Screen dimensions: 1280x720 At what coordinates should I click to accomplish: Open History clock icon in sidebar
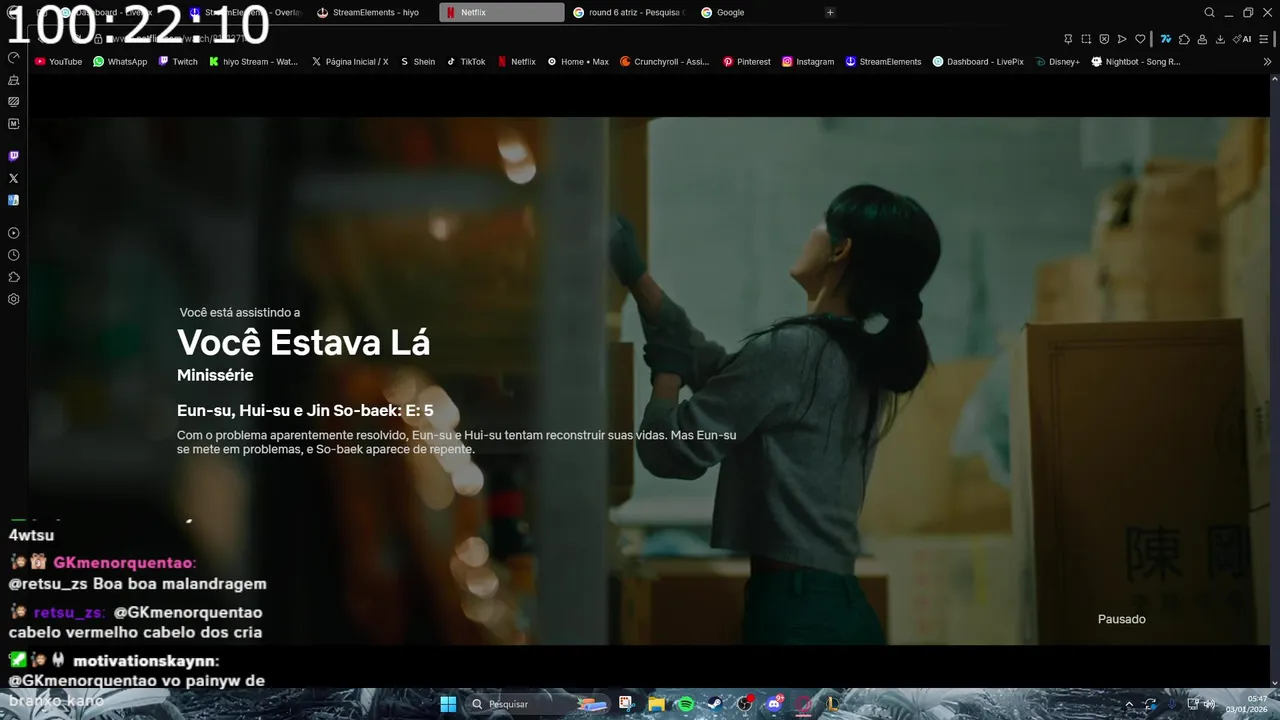[14, 255]
